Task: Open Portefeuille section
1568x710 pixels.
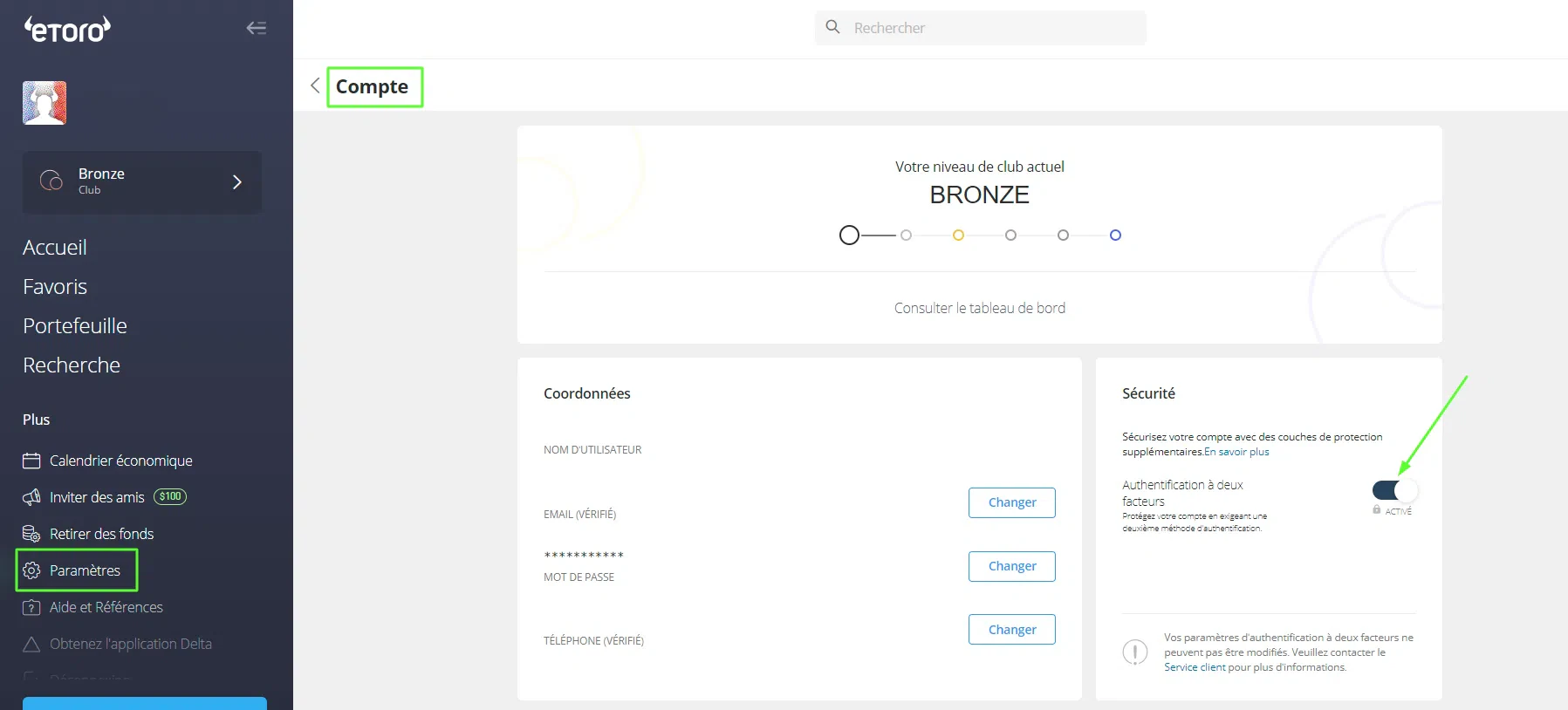Action: click(75, 326)
